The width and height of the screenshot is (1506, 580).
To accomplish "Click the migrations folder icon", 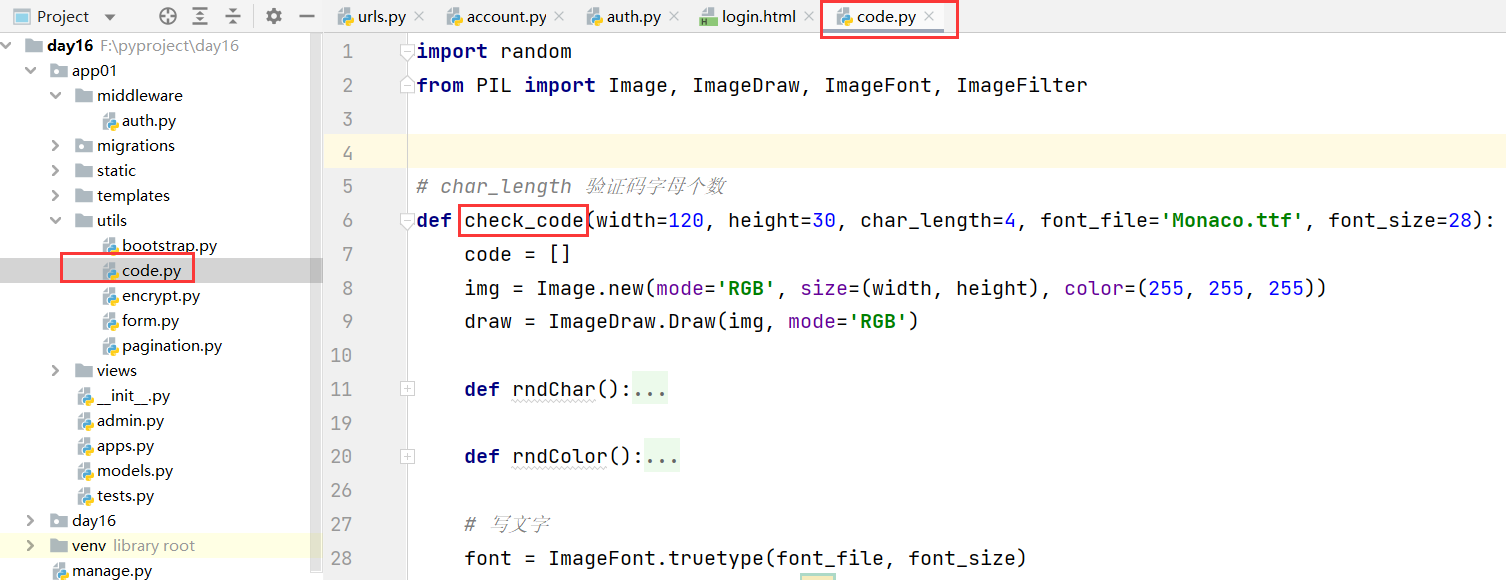I will coord(83,146).
